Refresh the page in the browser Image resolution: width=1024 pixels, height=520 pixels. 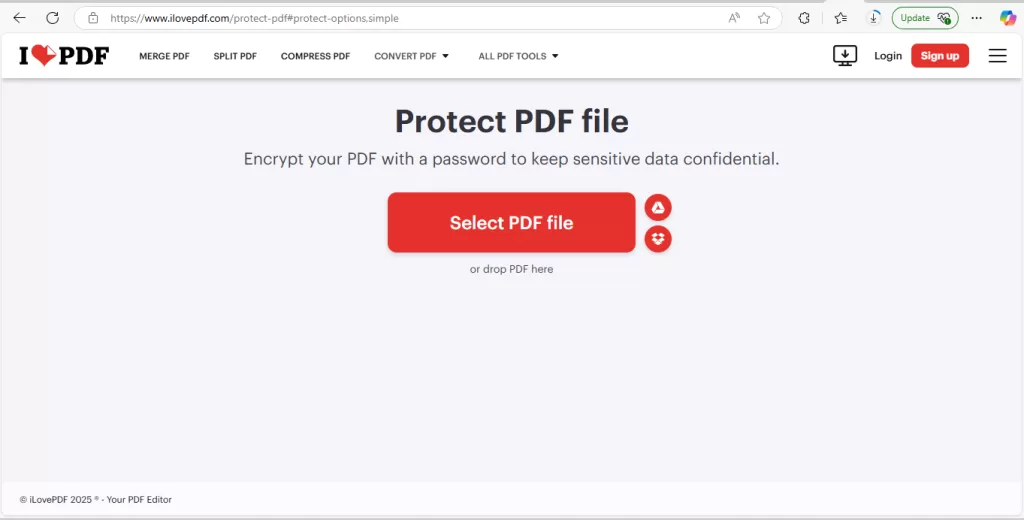coord(53,18)
